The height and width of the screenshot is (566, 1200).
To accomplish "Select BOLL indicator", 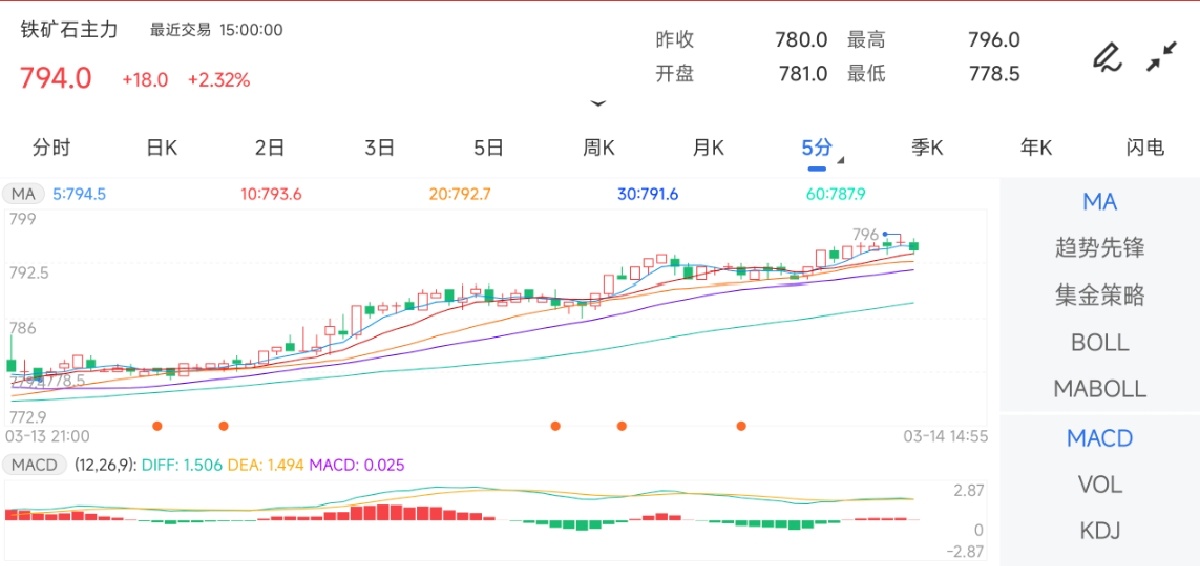I will 1100,342.
